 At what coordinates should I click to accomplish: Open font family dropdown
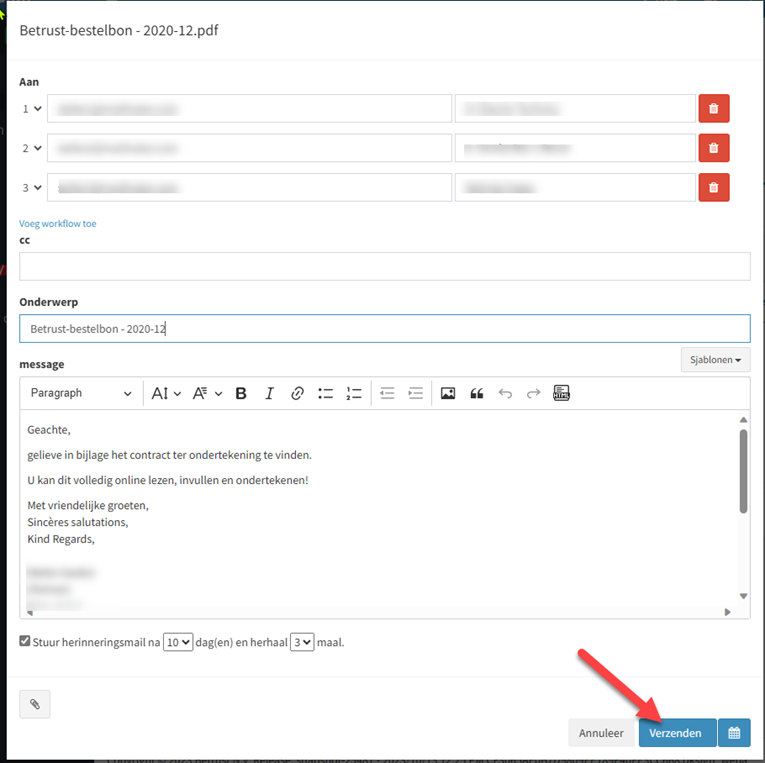(207, 393)
